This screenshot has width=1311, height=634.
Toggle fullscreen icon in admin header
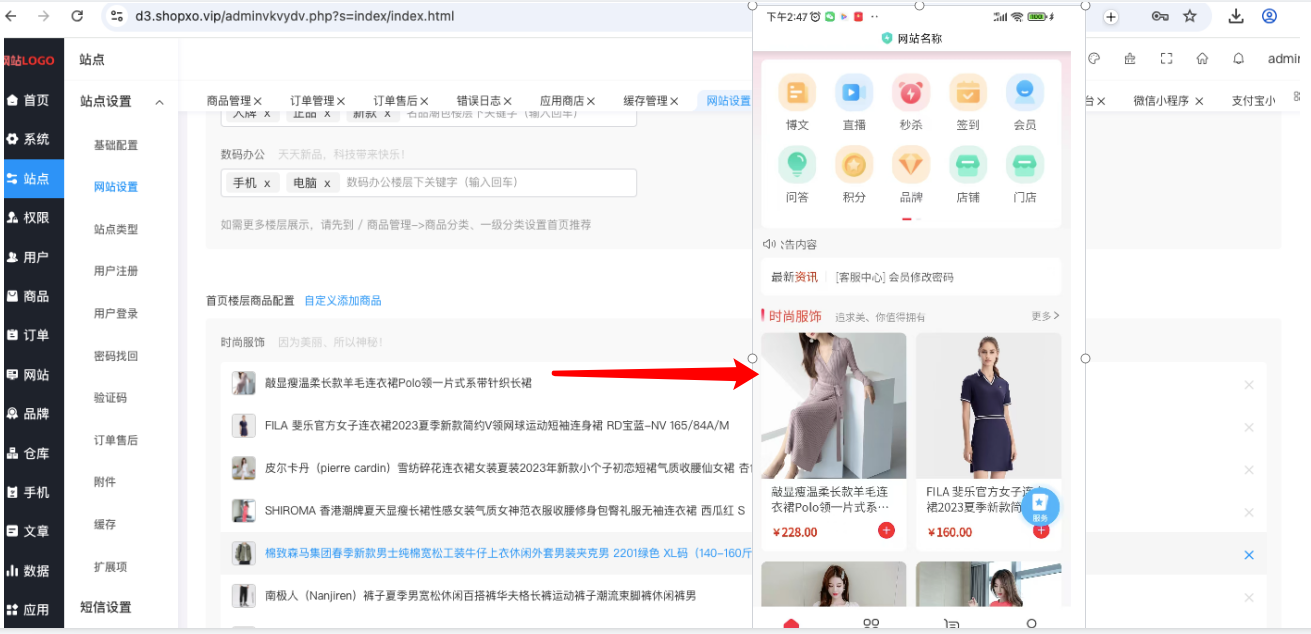(1166, 58)
